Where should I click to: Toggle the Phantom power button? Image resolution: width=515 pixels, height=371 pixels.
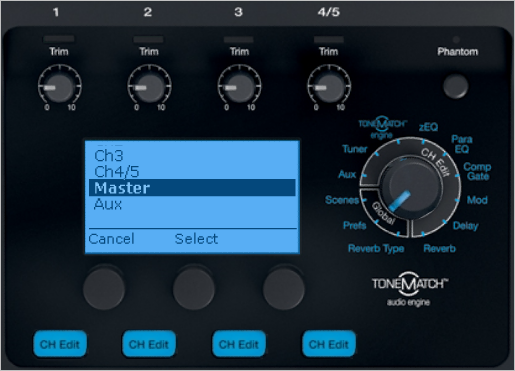[456, 86]
